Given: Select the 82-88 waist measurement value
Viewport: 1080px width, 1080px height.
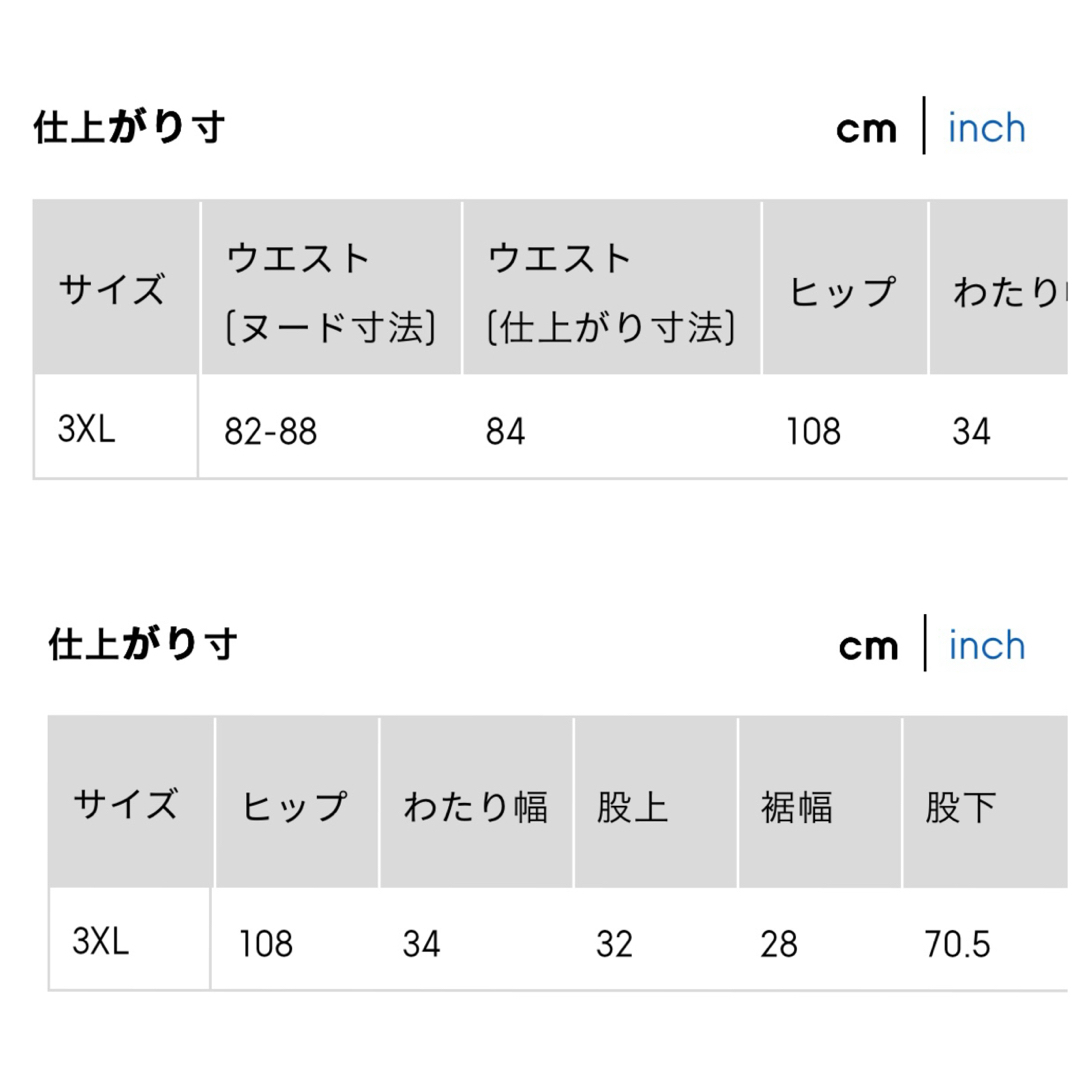Looking at the screenshot, I should [x=268, y=431].
